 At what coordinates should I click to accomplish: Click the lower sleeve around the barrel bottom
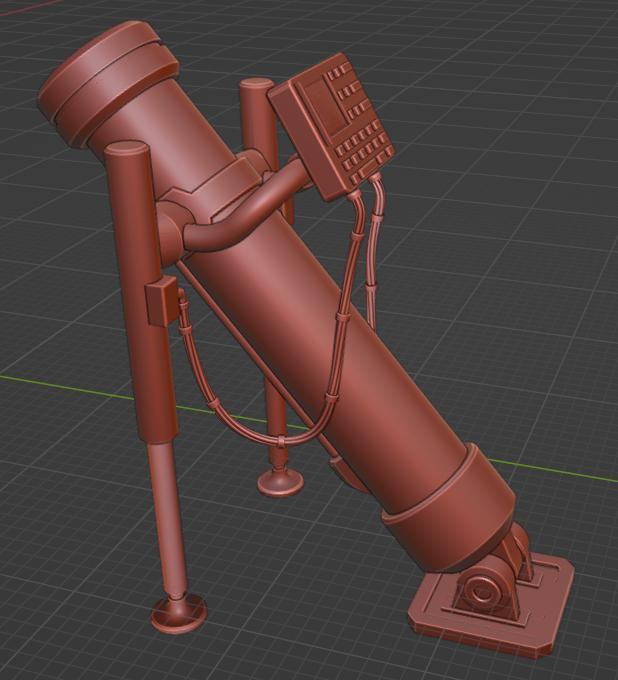(x=450, y=510)
